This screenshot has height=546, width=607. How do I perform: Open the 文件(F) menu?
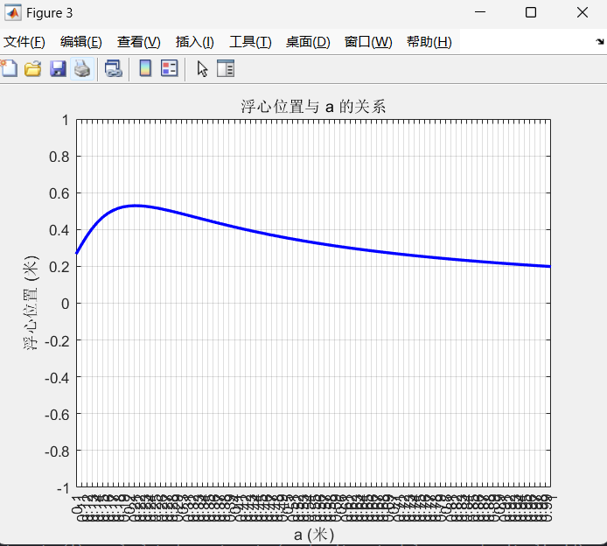pyautogui.click(x=24, y=42)
